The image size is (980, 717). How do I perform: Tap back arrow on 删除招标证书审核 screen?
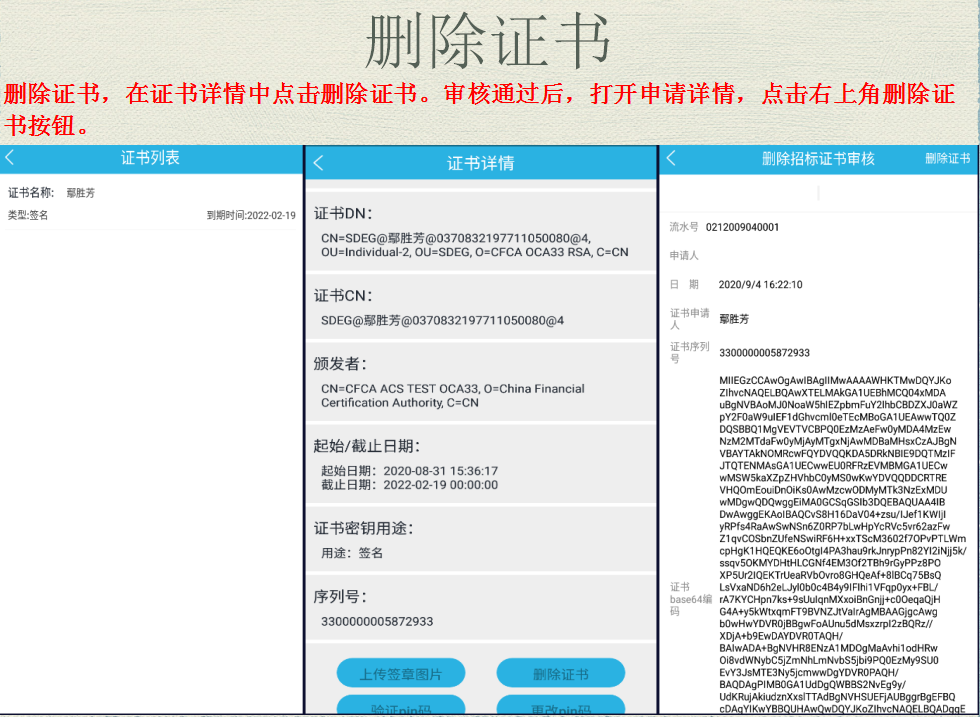click(671, 158)
